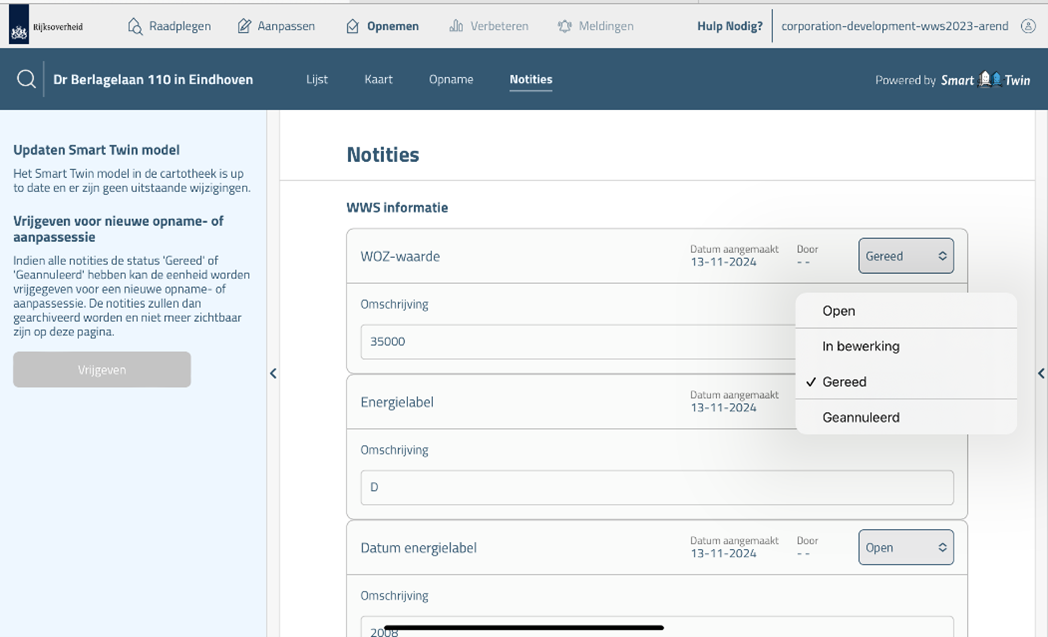
Task: Open the WOZ-waarde status dropdown
Action: click(x=905, y=256)
